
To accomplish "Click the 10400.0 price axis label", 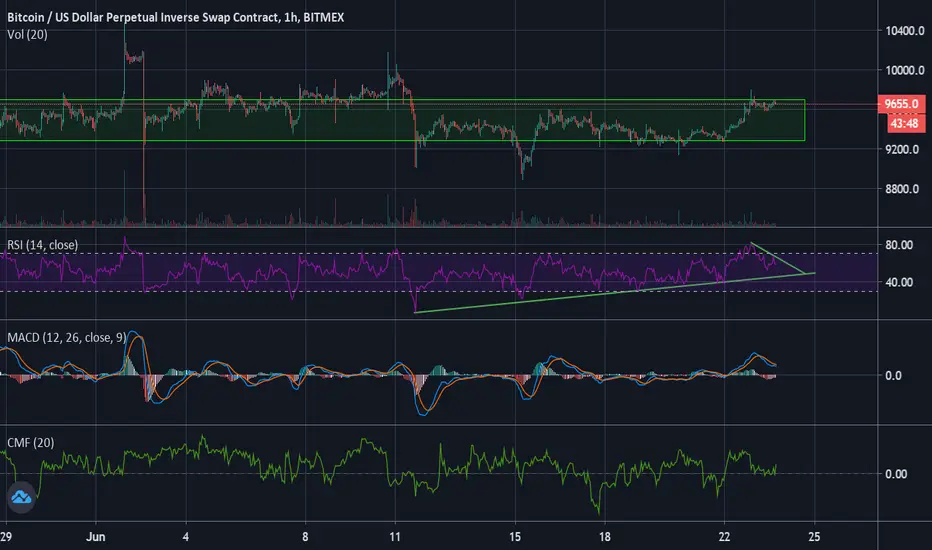I will 904,31.
